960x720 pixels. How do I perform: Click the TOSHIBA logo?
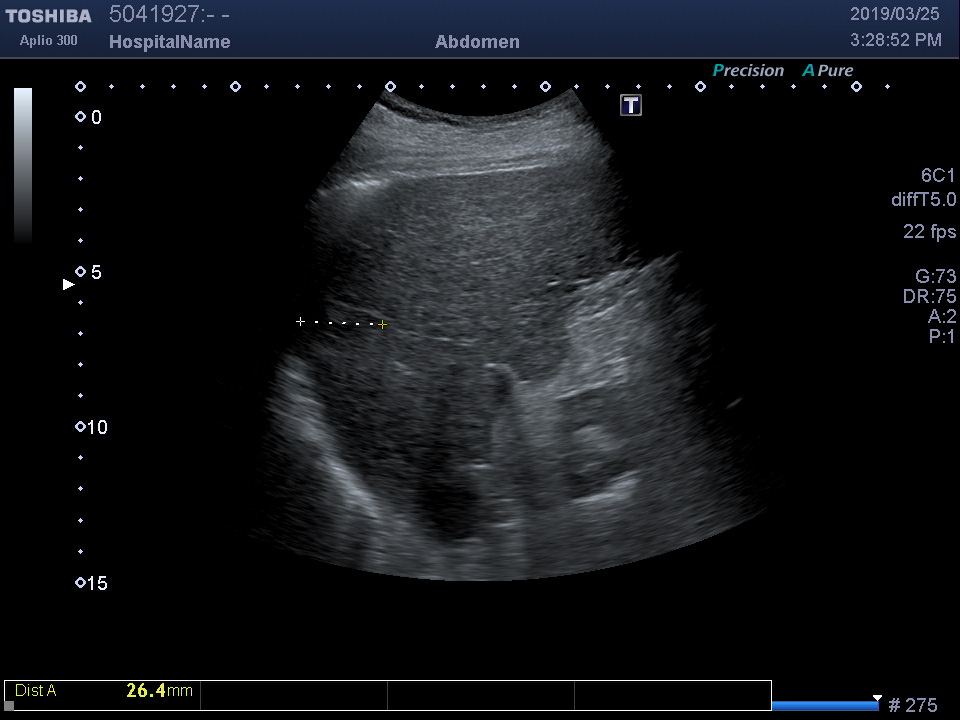point(48,16)
